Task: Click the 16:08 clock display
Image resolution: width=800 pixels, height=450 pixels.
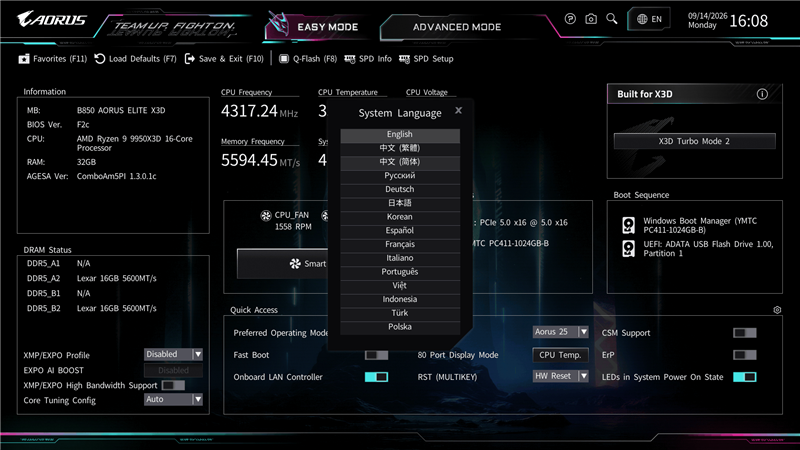Action: [x=748, y=21]
